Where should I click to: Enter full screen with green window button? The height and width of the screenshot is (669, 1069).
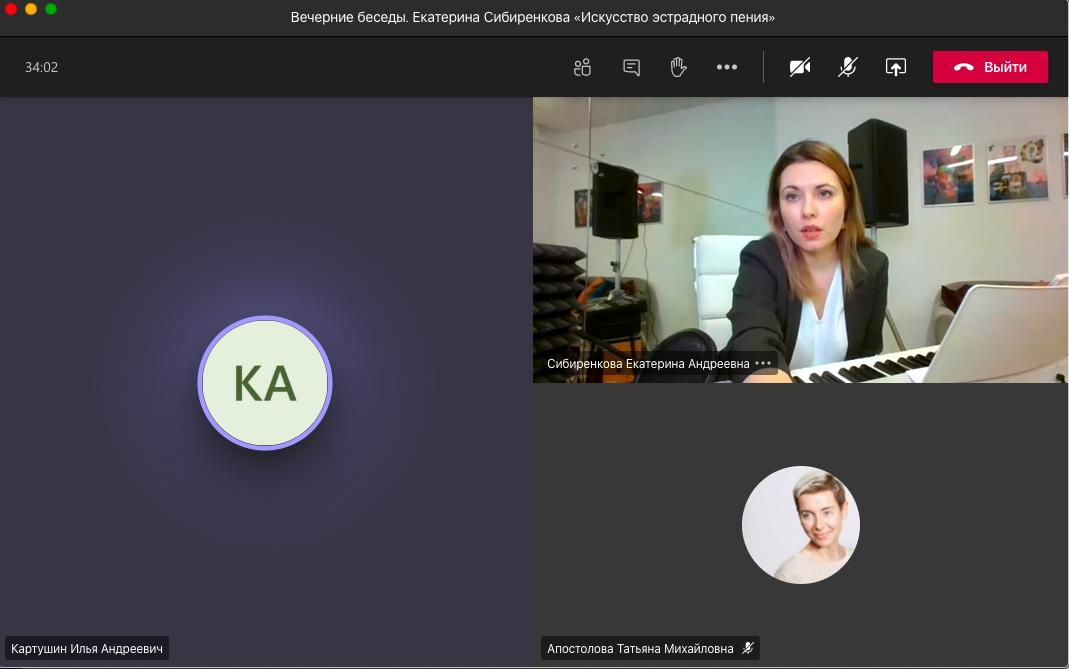click(51, 9)
